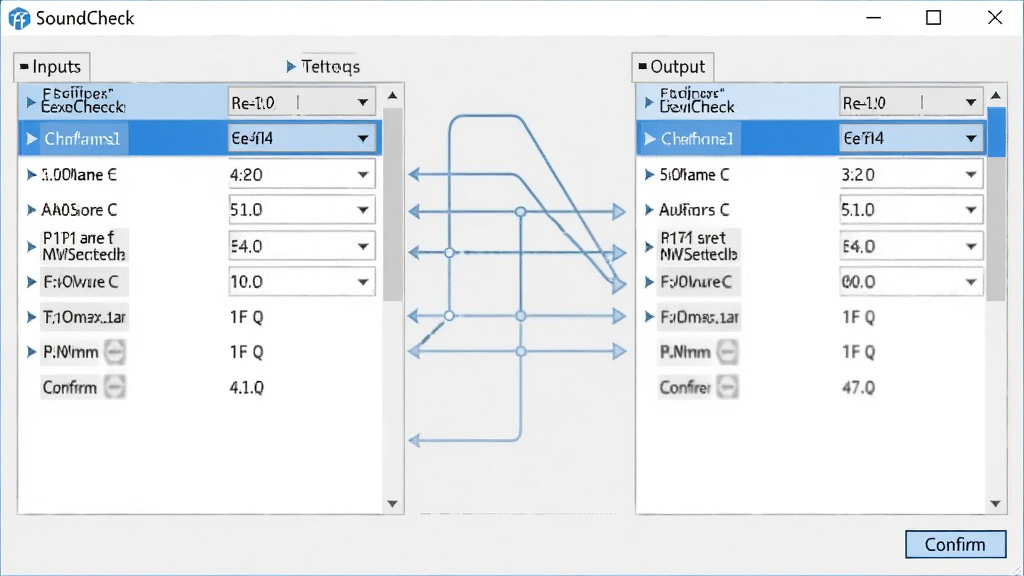Screen dimensions: 1024x576
Task: Expand the Teltoqs section triangle
Action: click(291, 67)
